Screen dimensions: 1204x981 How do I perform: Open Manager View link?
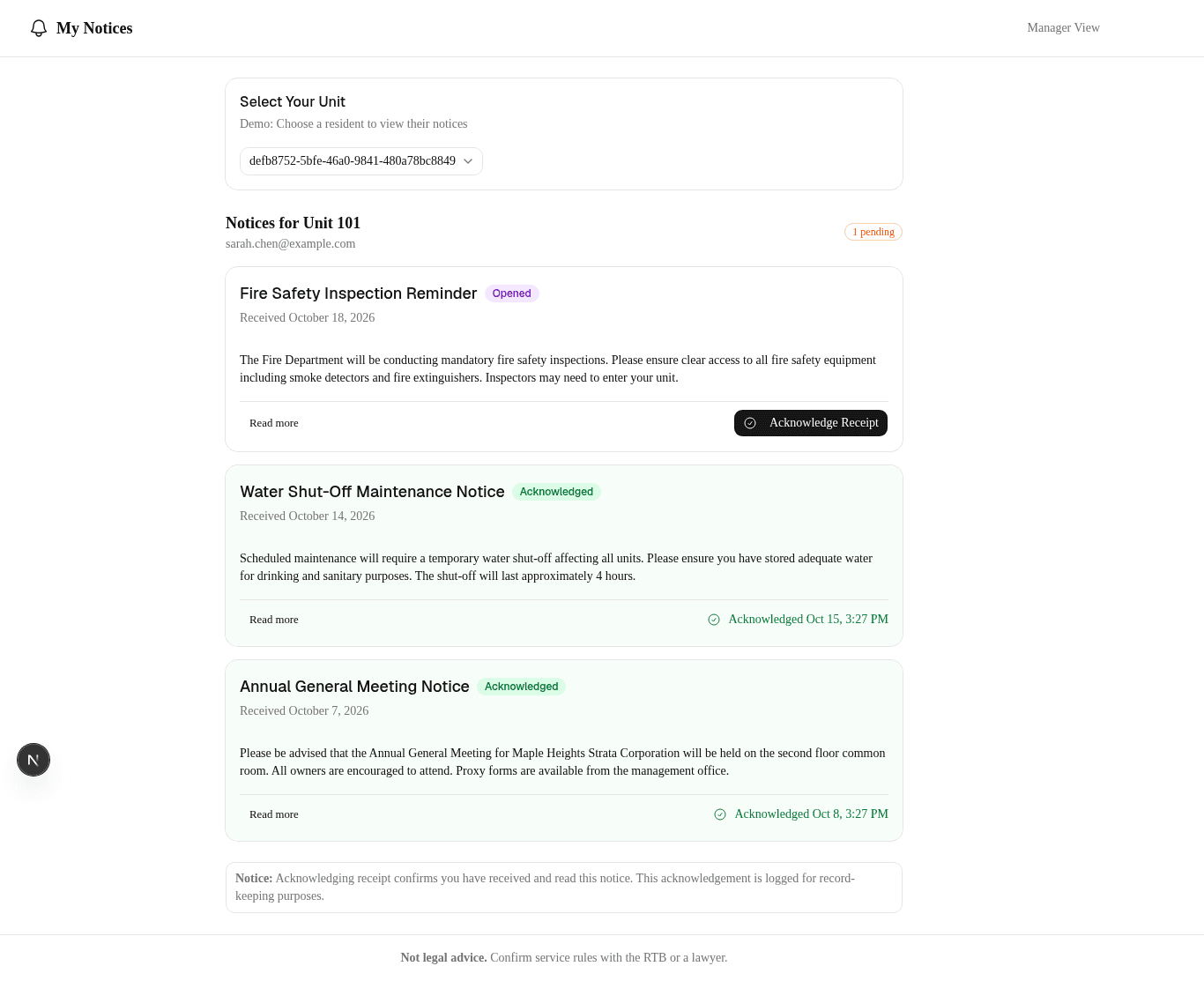[1063, 28]
